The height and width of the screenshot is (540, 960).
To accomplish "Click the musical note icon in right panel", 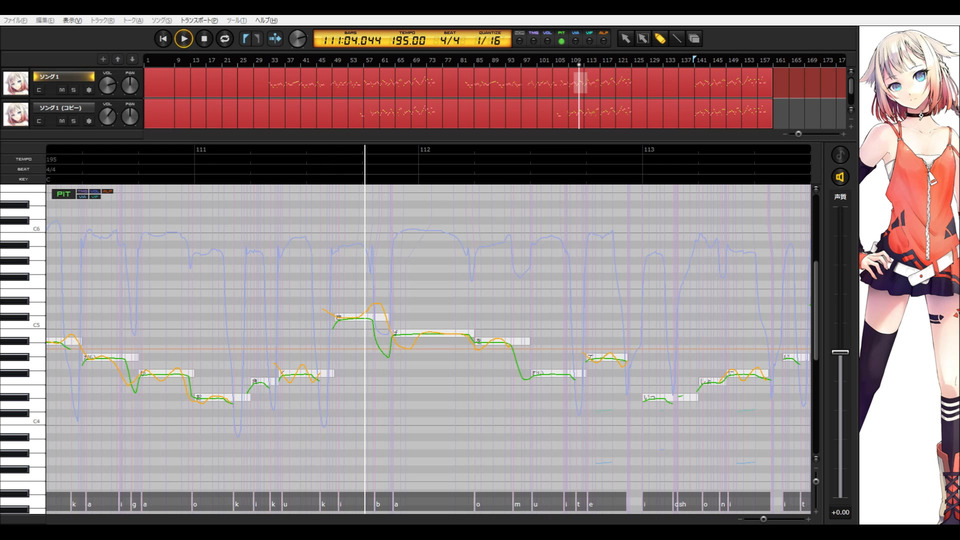I will [840, 154].
